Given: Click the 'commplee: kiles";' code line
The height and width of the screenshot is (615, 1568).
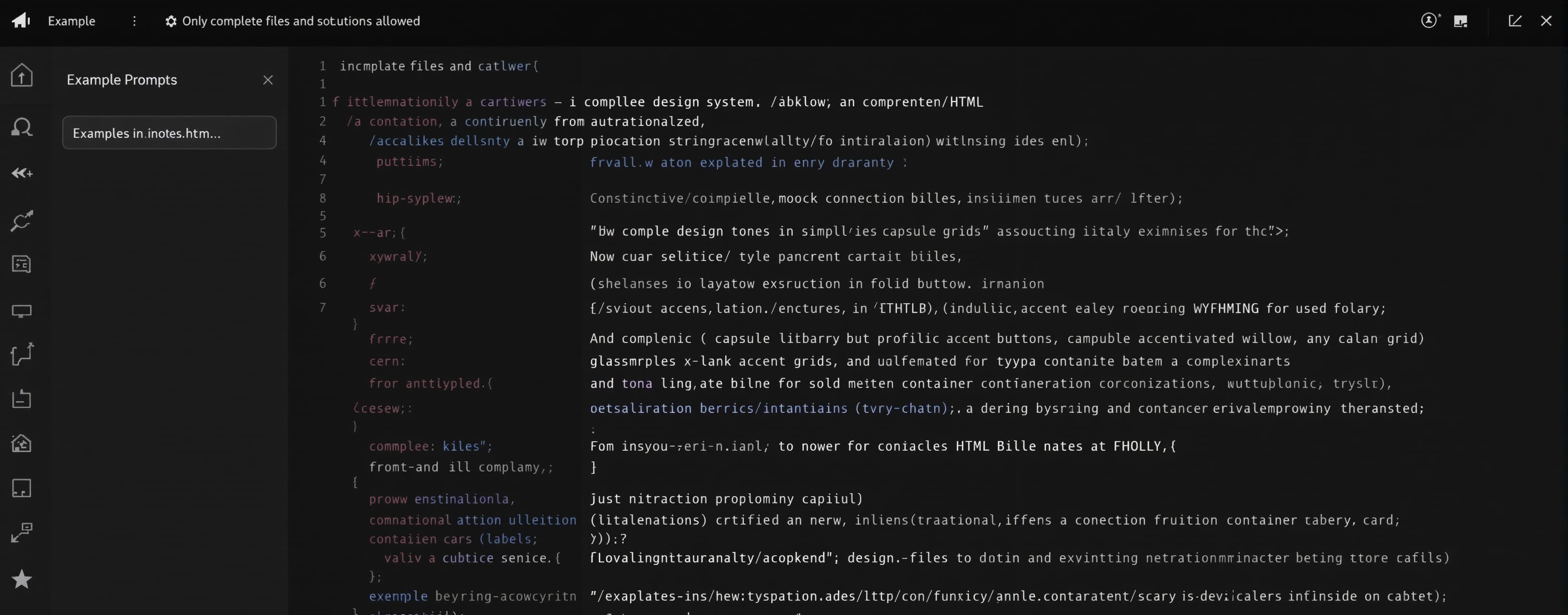Looking at the screenshot, I should point(430,446).
